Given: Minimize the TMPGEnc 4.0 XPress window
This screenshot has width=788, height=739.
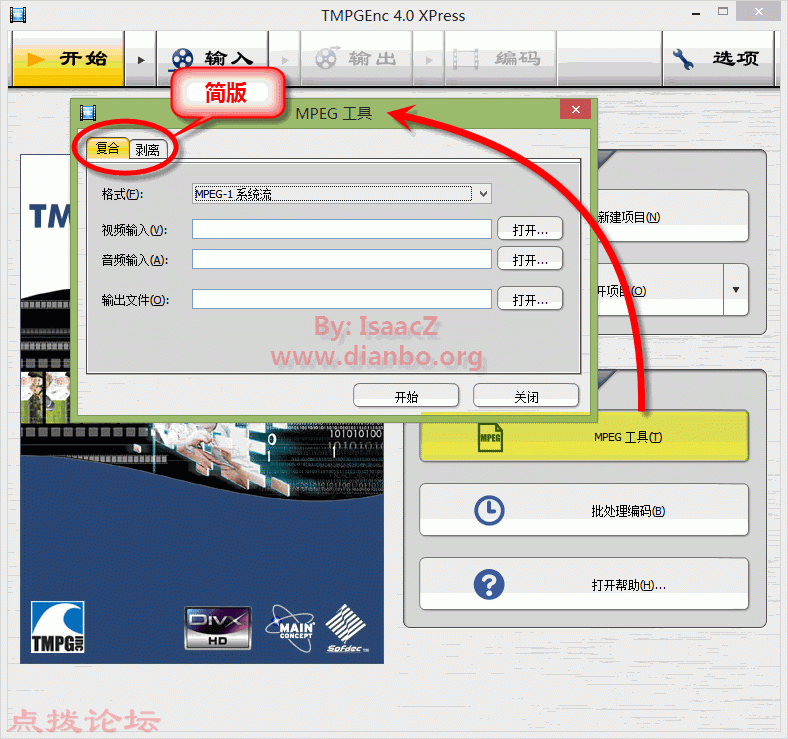Looking at the screenshot, I should coord(696,14).
